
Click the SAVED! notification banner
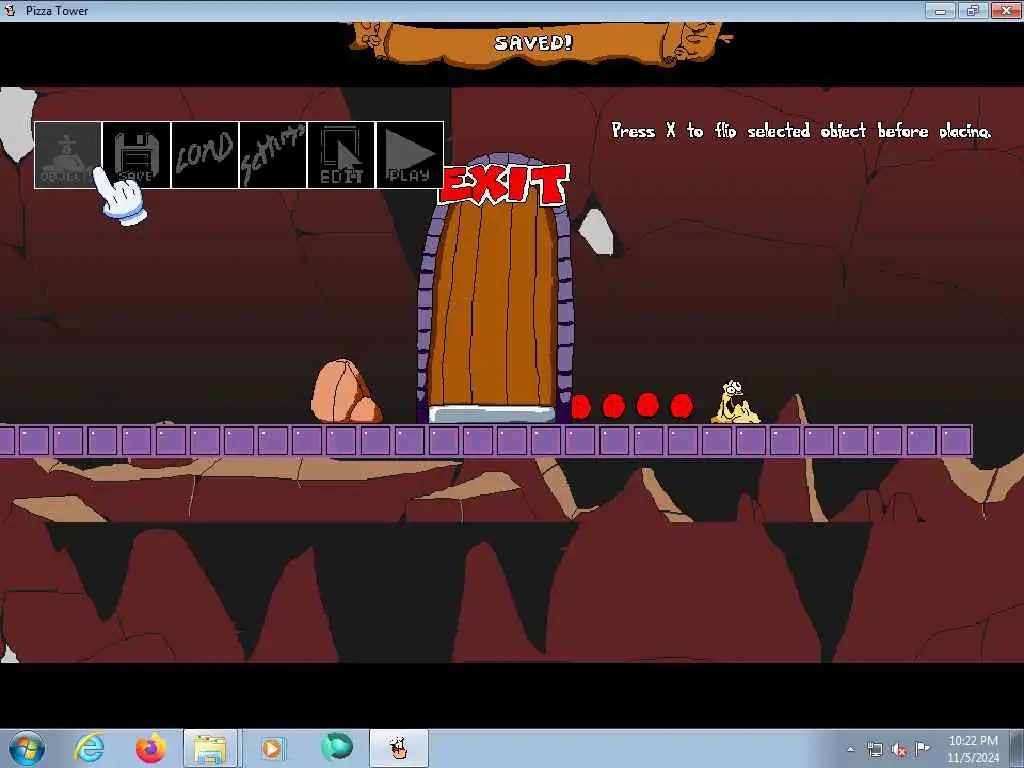point(534,43)
